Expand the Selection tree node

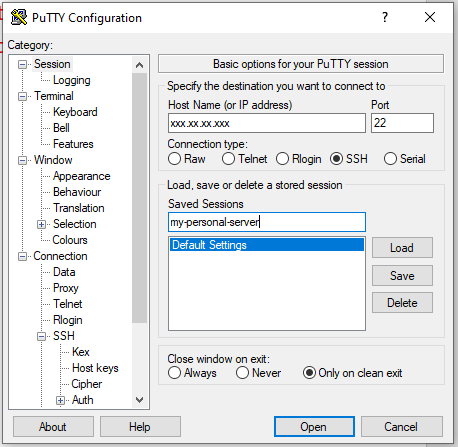tap(41, 224)
